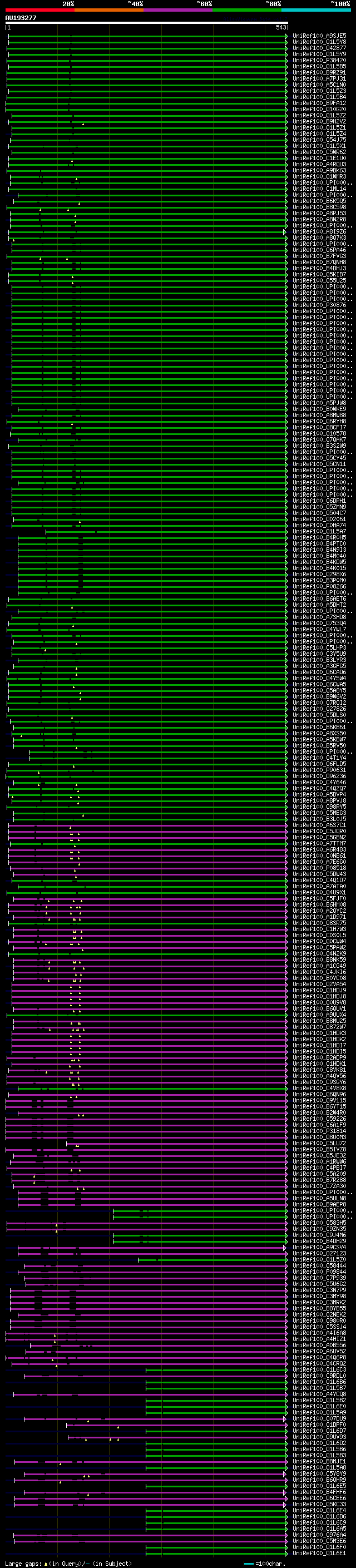The height and width of the screenshot is (1568, 356).
Task: Click the red 20% legend color bar
Action: [40, 11]
